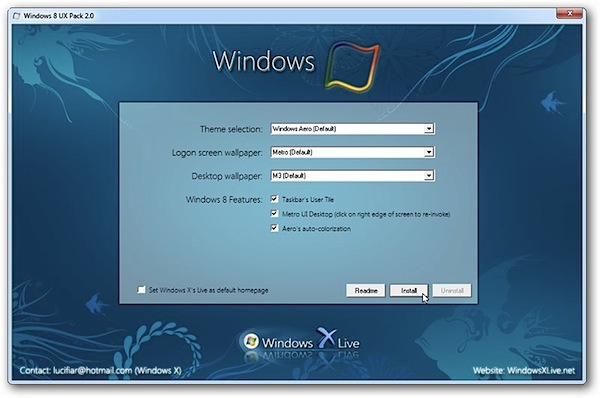Click the Logon screen wallpaper label

(x=217, y=153)
